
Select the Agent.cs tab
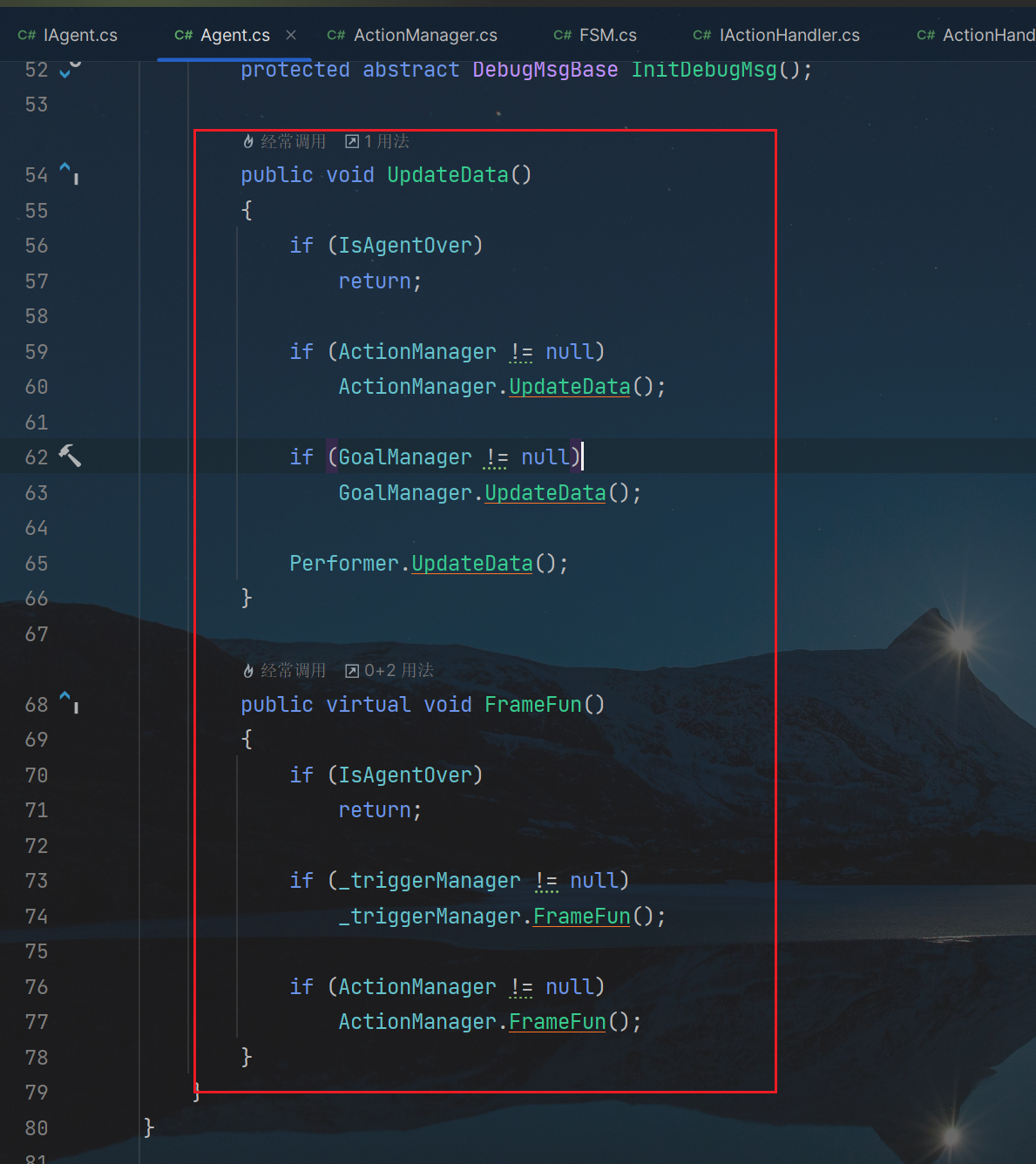[235, 35]
